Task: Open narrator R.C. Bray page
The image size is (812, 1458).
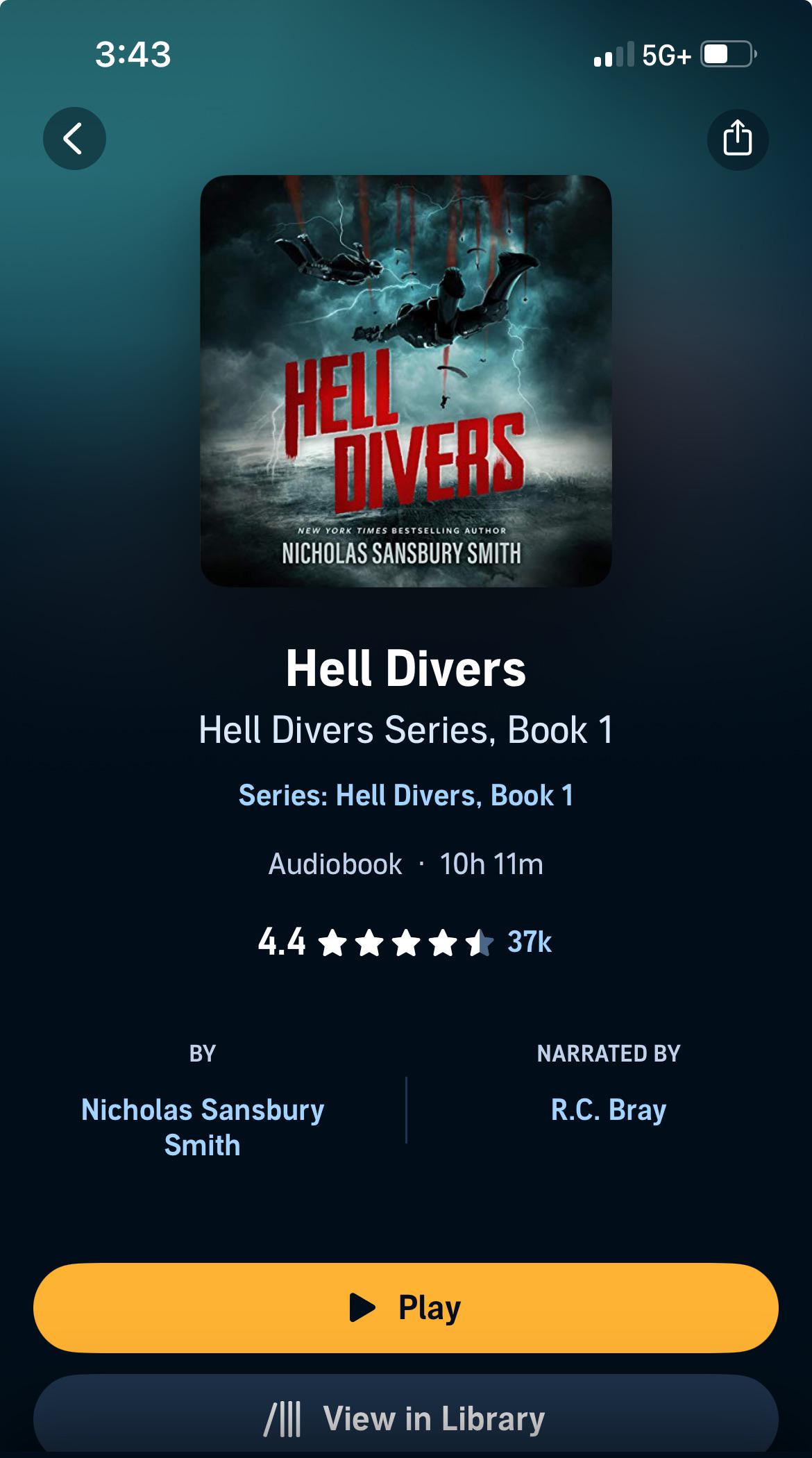Action: pyautogui.click(x=609, y=1109)
